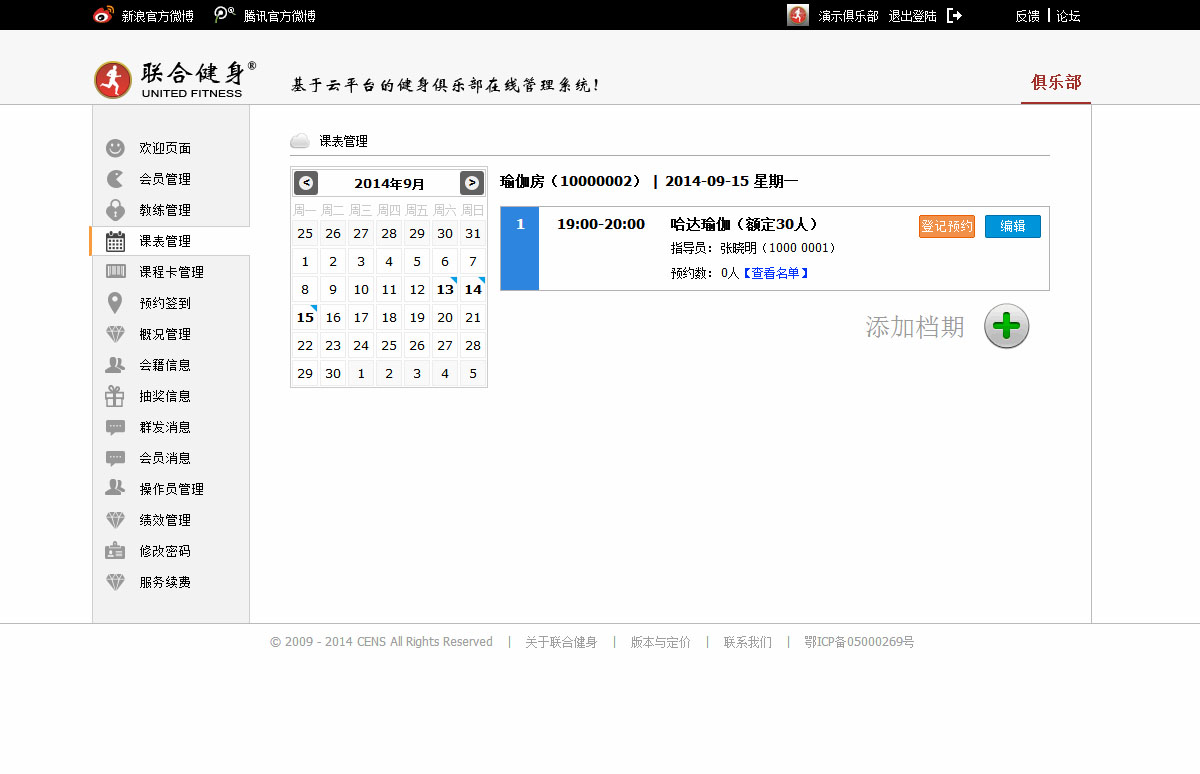The width and height of the screenshot is (1200, 774).
Task: Select 教练管理 coach management sidebar item
Action: 165,210
